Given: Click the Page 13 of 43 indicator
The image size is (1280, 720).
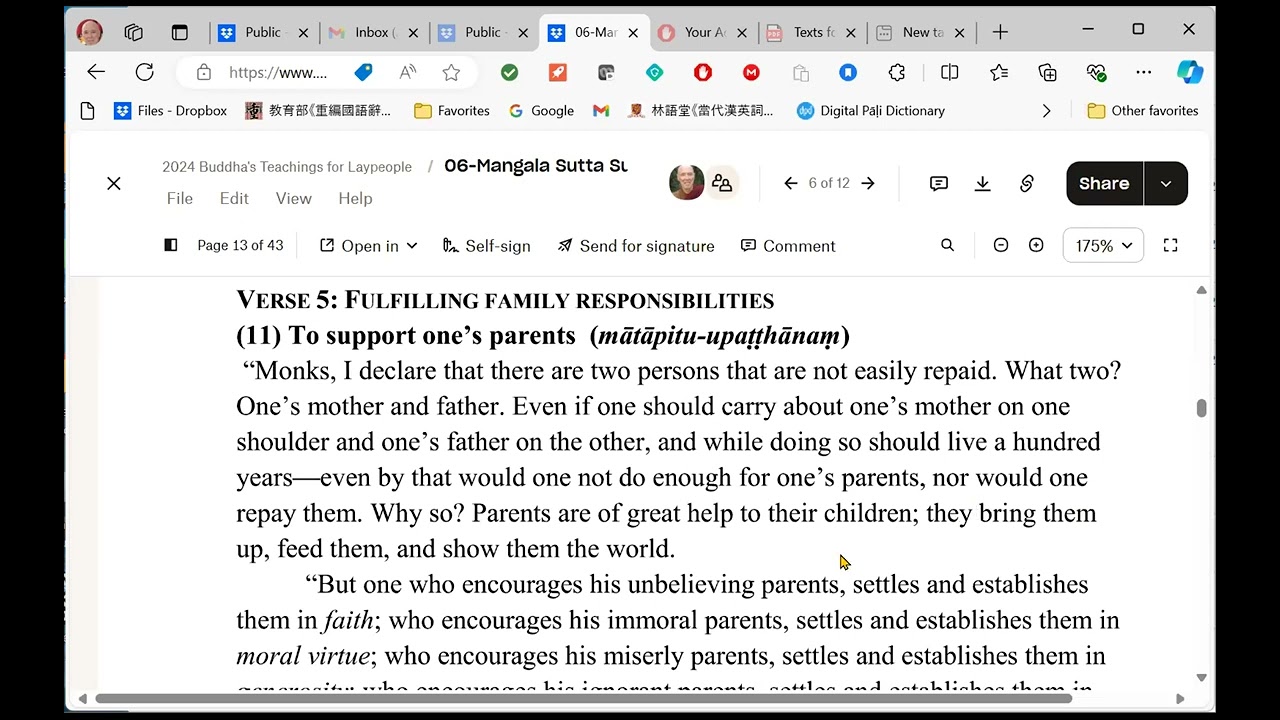Looking at the screenshot, I should coord(240,245).
